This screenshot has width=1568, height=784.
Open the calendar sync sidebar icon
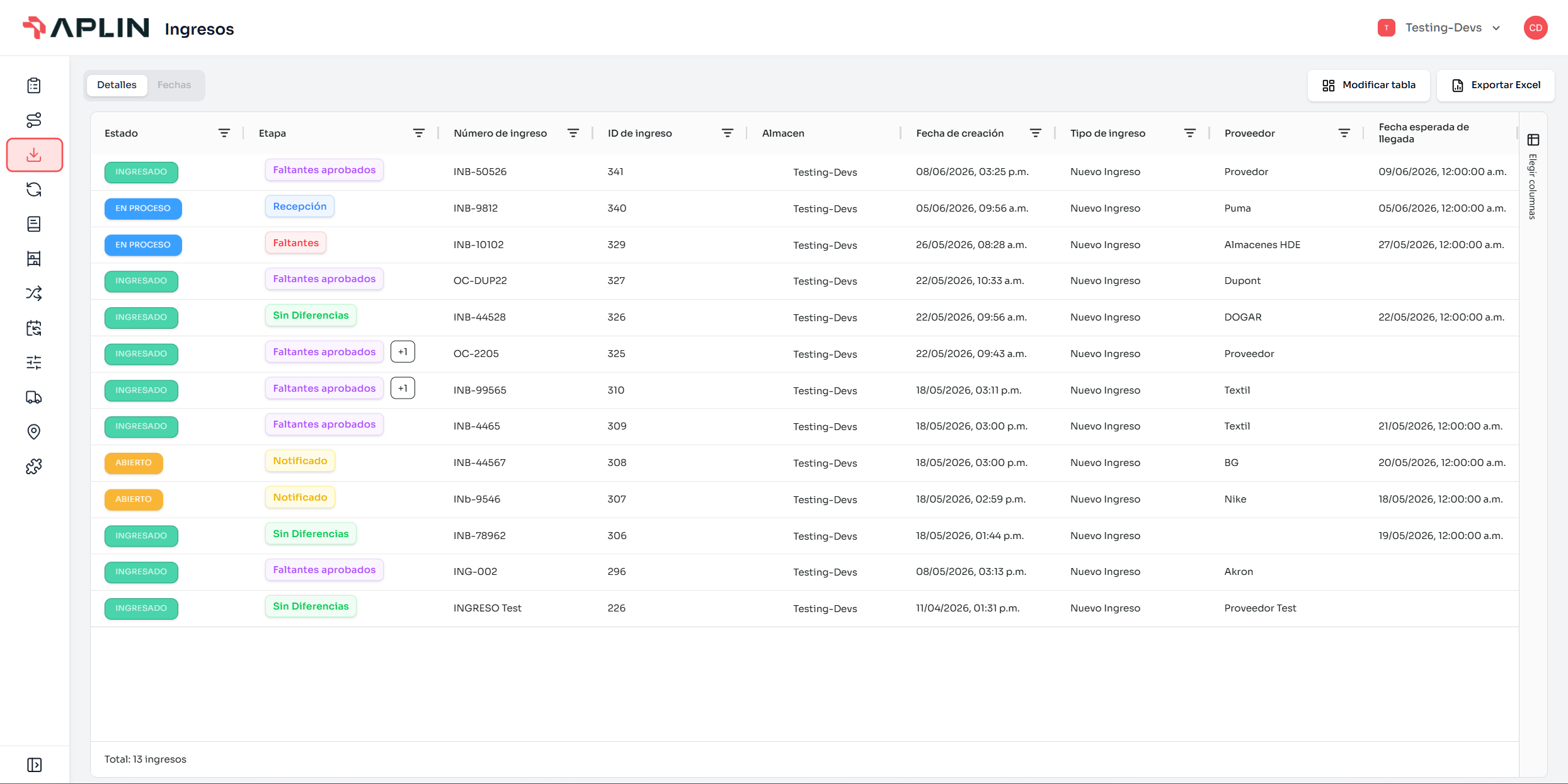tap(34, 328)
